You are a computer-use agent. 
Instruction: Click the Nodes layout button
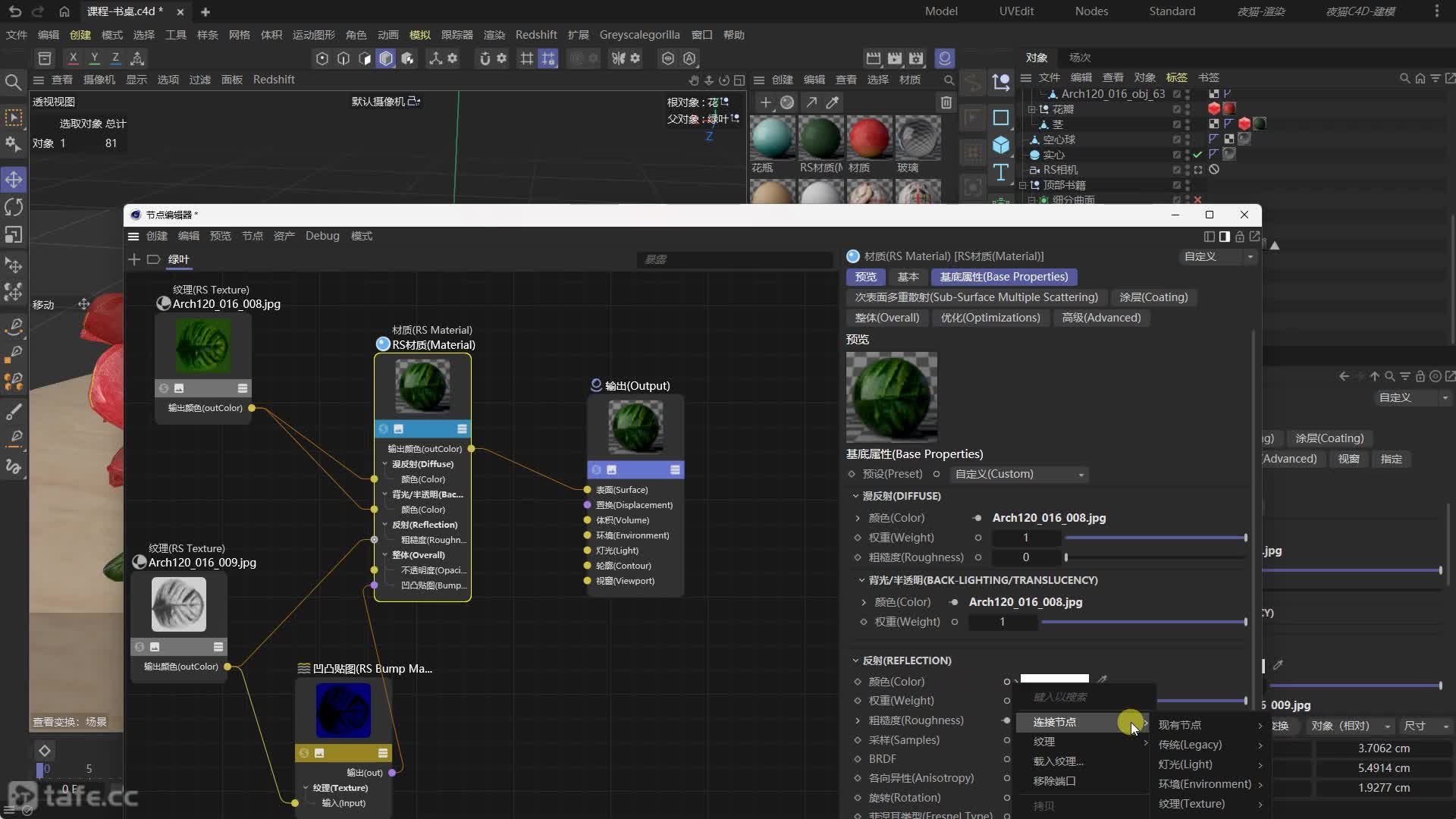[1091, 11]
